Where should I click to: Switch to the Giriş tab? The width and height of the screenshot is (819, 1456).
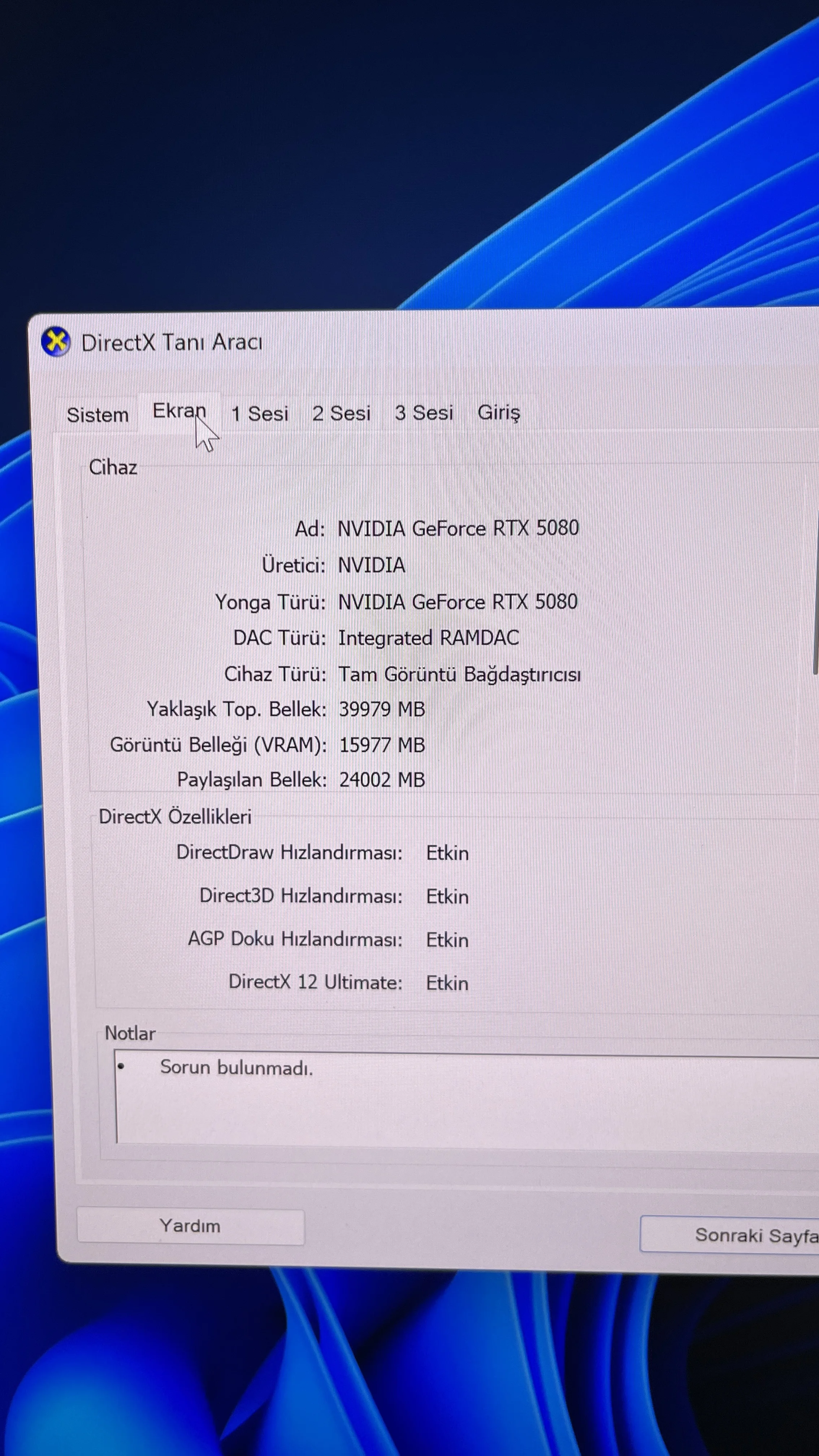pyautogui.click(x=499, y=413)
